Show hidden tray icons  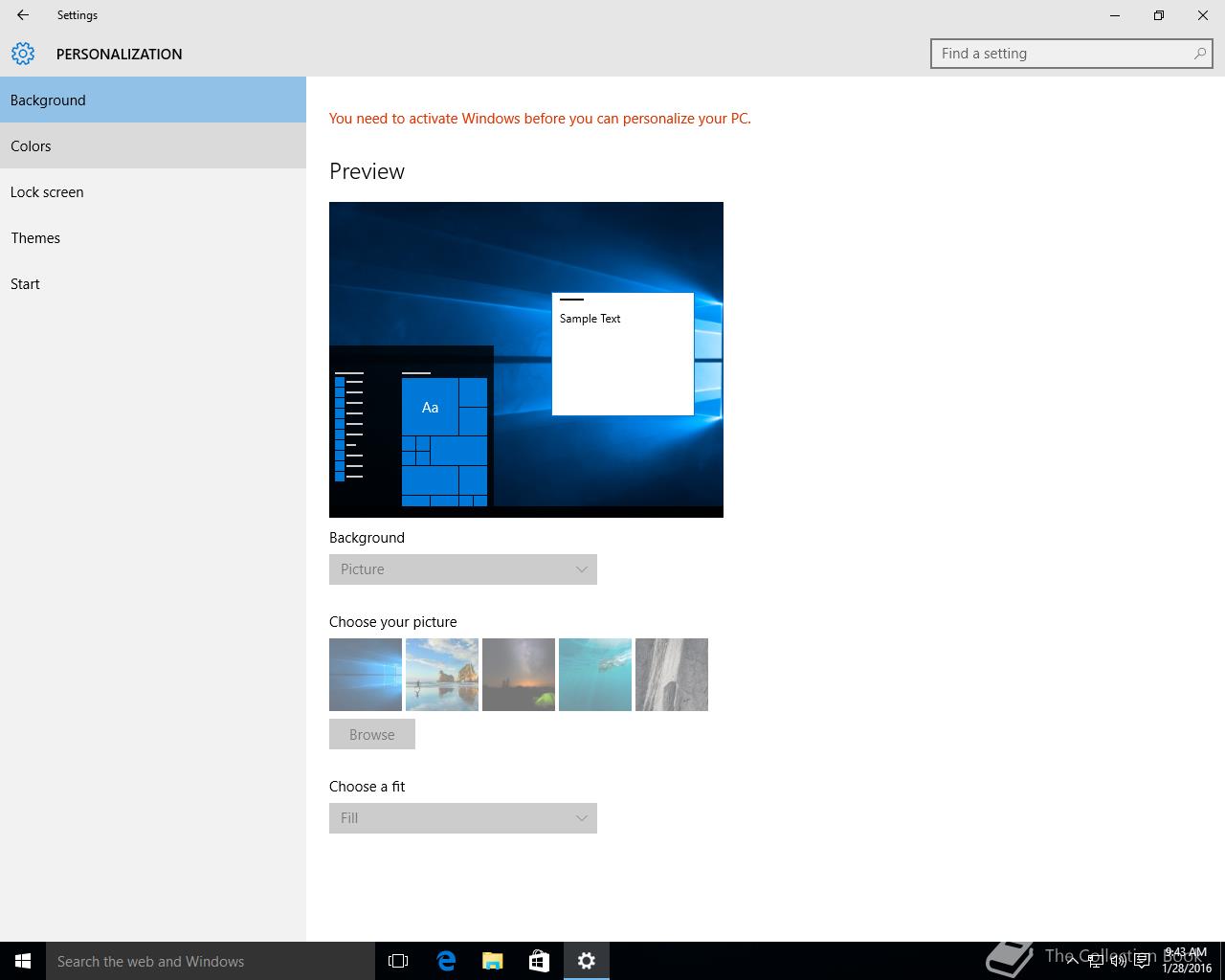[1073, 961]
